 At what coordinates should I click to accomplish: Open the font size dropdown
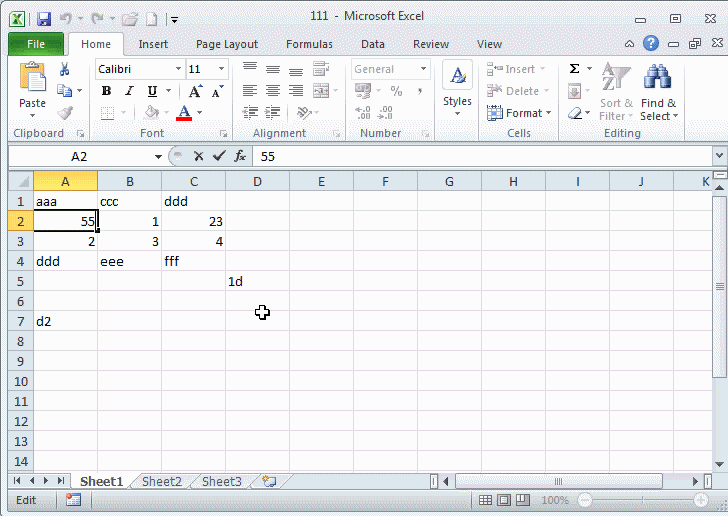coord(221,69)
